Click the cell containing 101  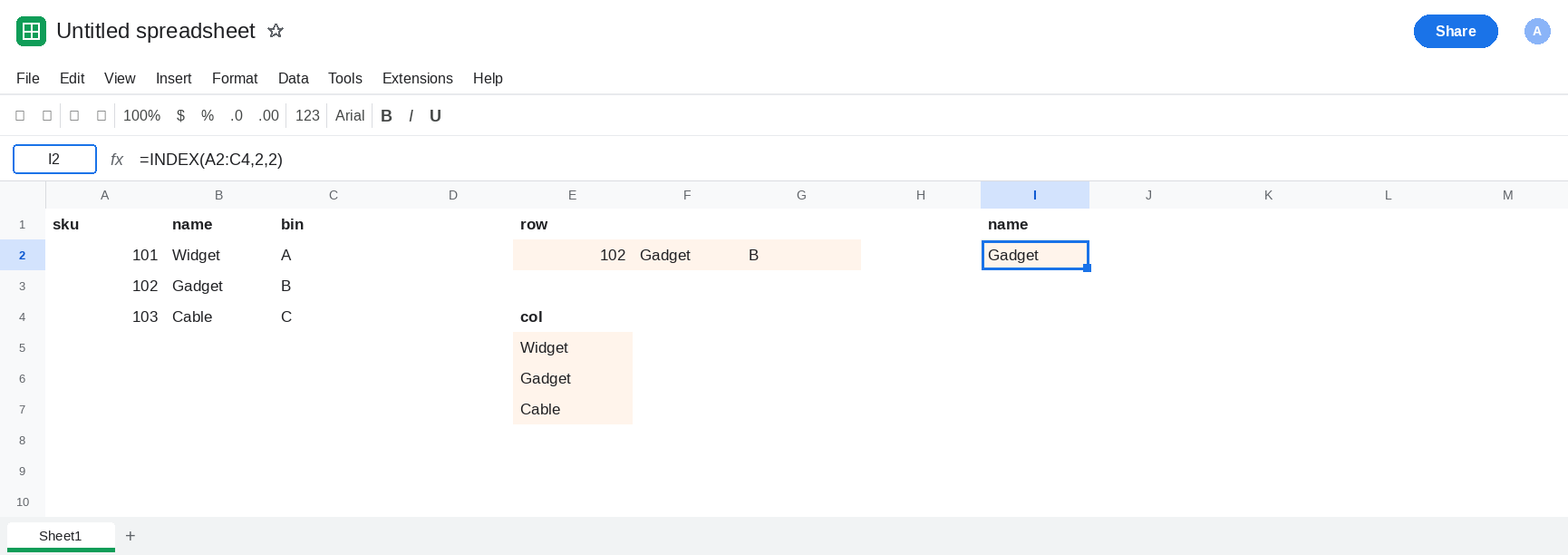[x=105, y=255]
